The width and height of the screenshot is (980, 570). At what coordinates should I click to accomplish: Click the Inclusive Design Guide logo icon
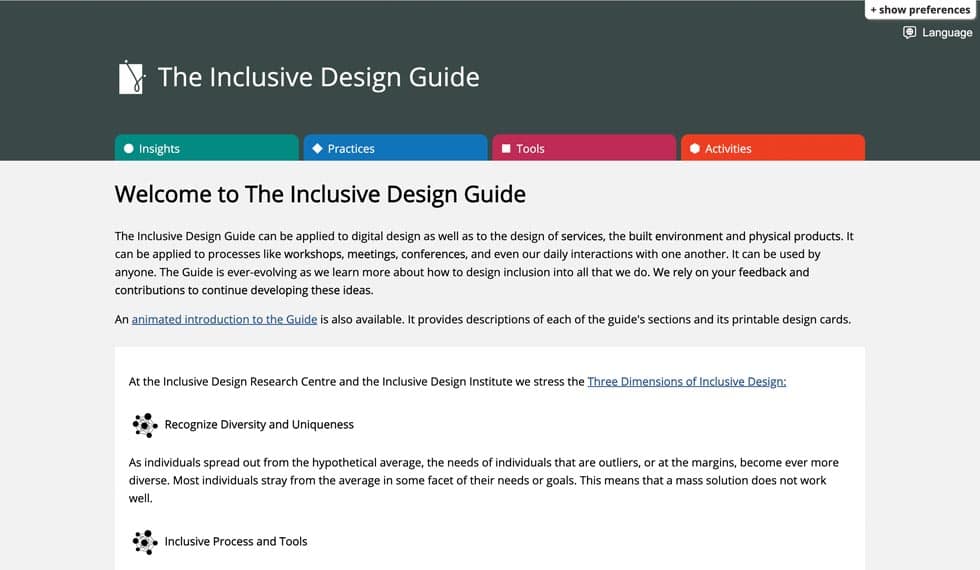point(132,78)
